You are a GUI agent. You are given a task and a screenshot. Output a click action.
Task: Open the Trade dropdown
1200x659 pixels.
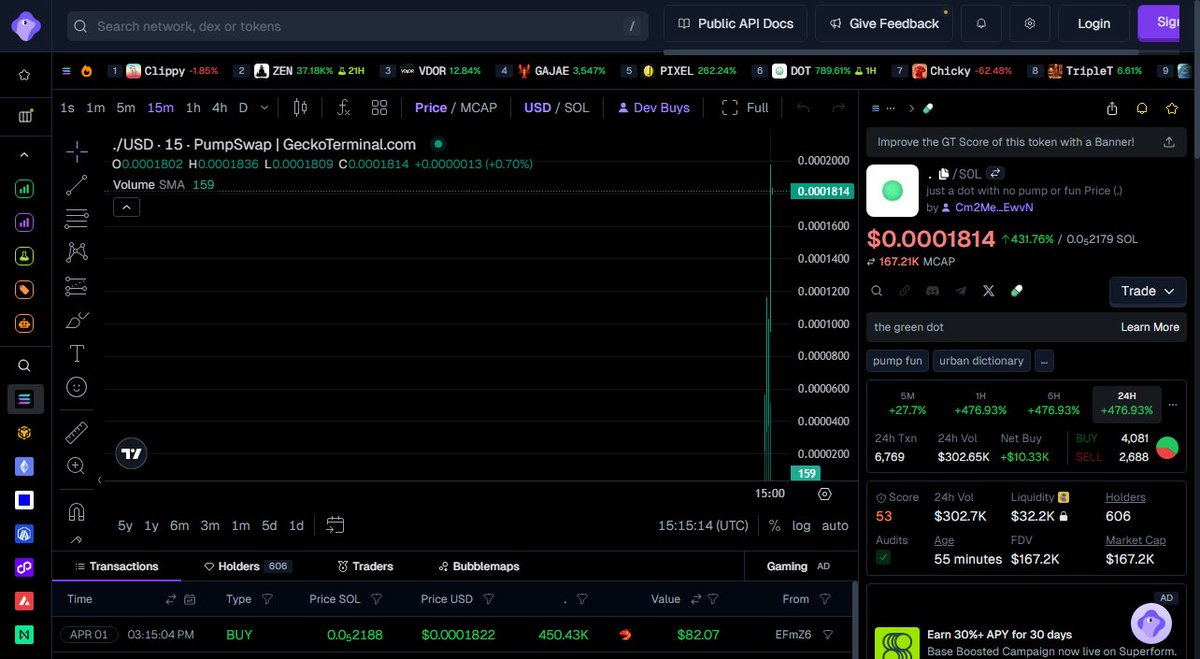click(x=1147, y=291)
